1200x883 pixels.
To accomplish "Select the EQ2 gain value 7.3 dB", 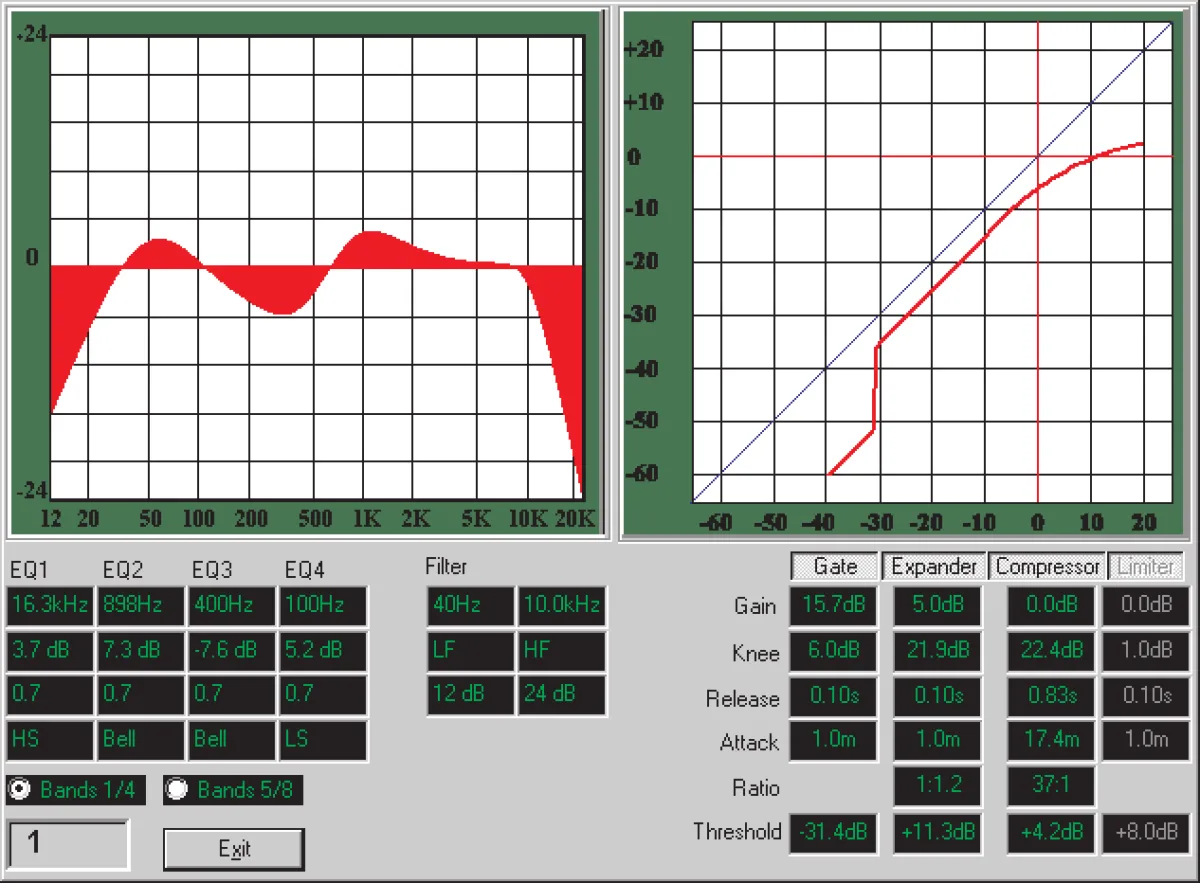I will tap(141, 650).
